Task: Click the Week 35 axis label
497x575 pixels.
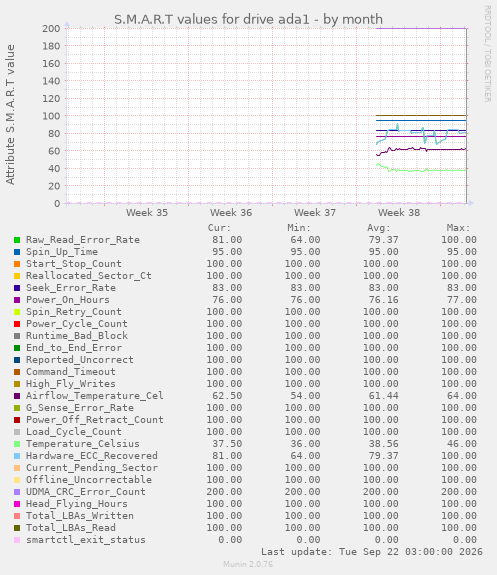Action: 147,213
